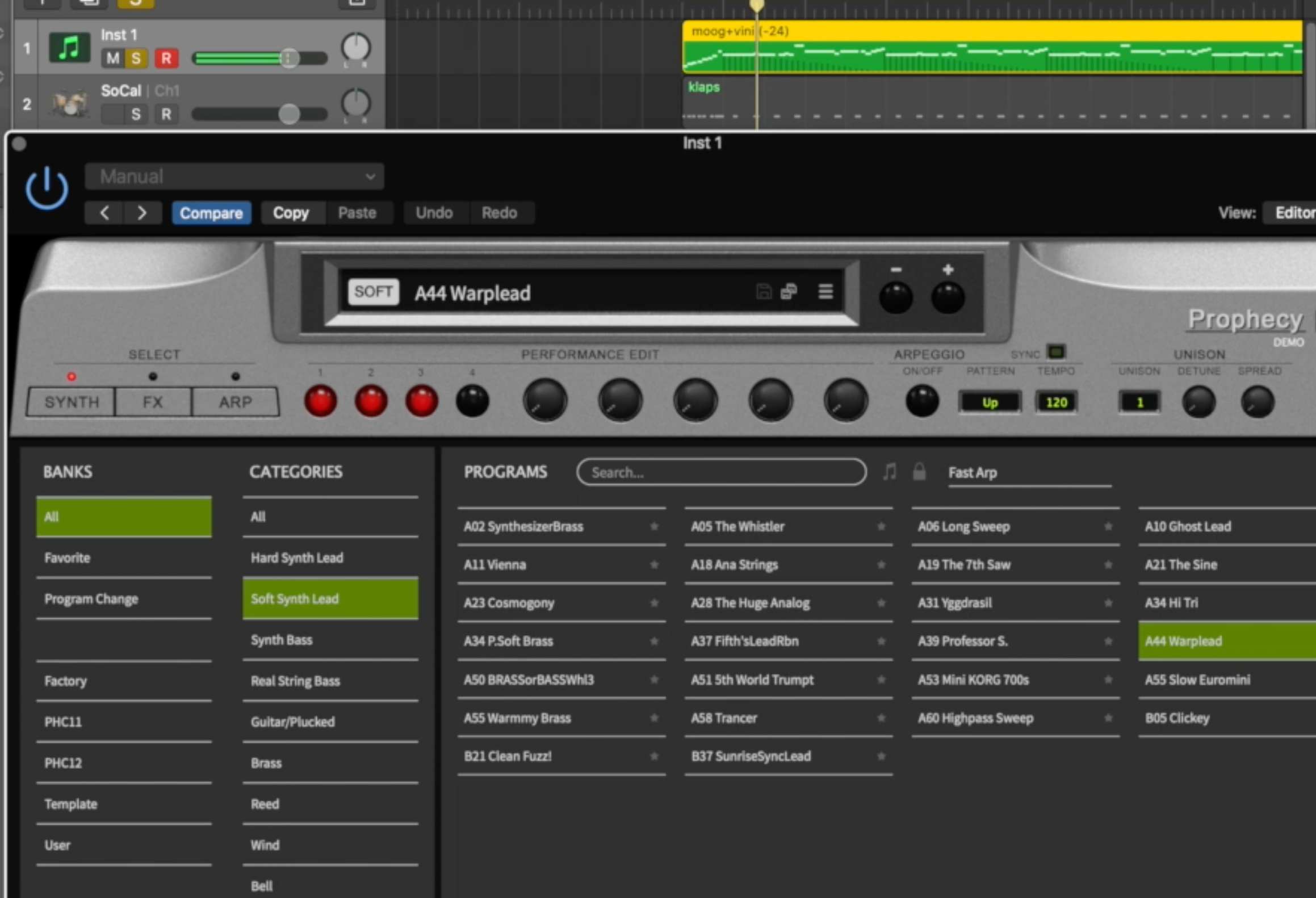This screenshot has width=1316, height=898.
Task: Mute the Inst 1 track
Action: 112,58
